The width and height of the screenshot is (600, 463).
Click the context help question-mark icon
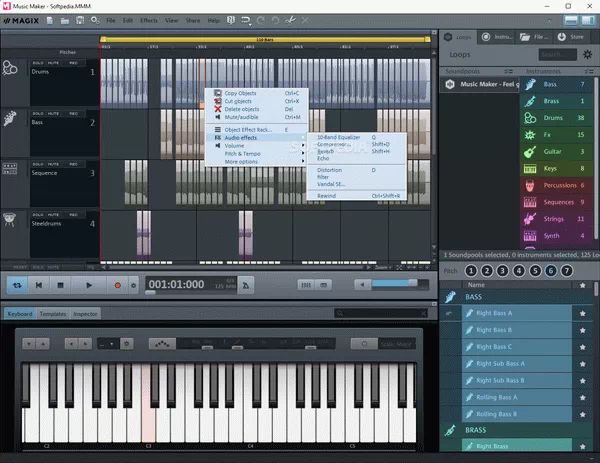231,20
